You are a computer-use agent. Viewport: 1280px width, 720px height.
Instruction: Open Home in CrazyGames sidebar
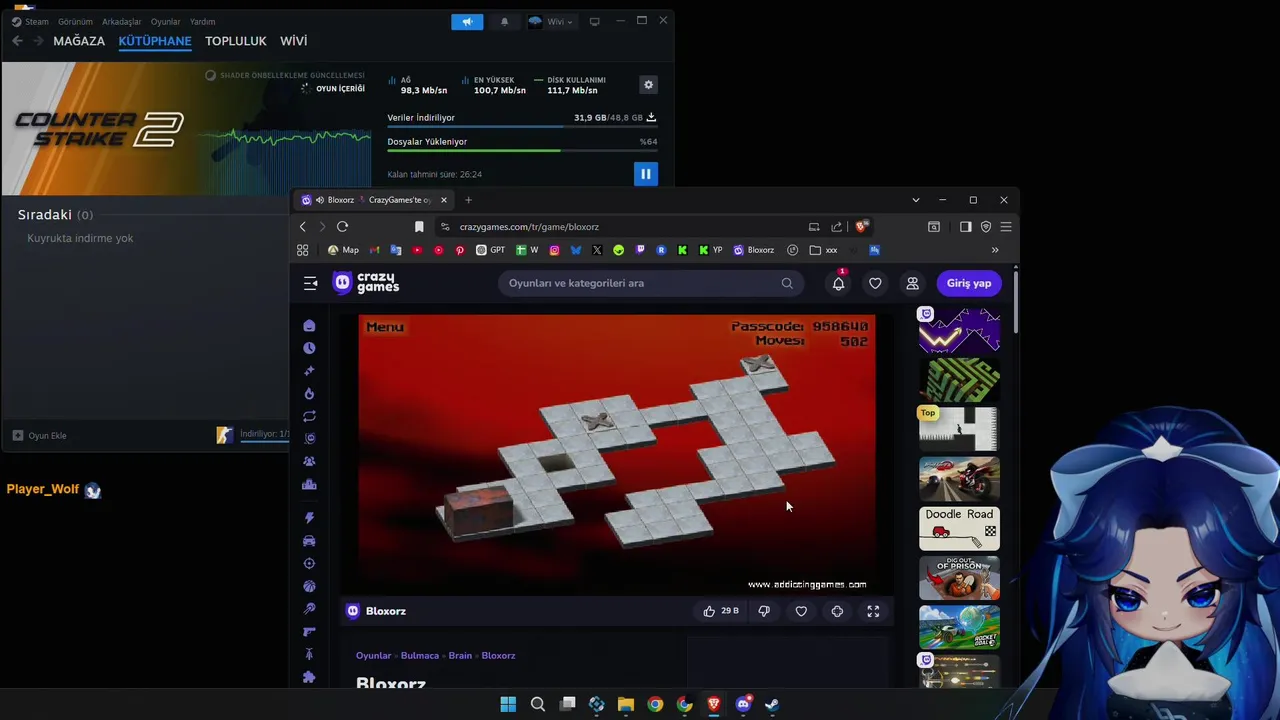309,326
